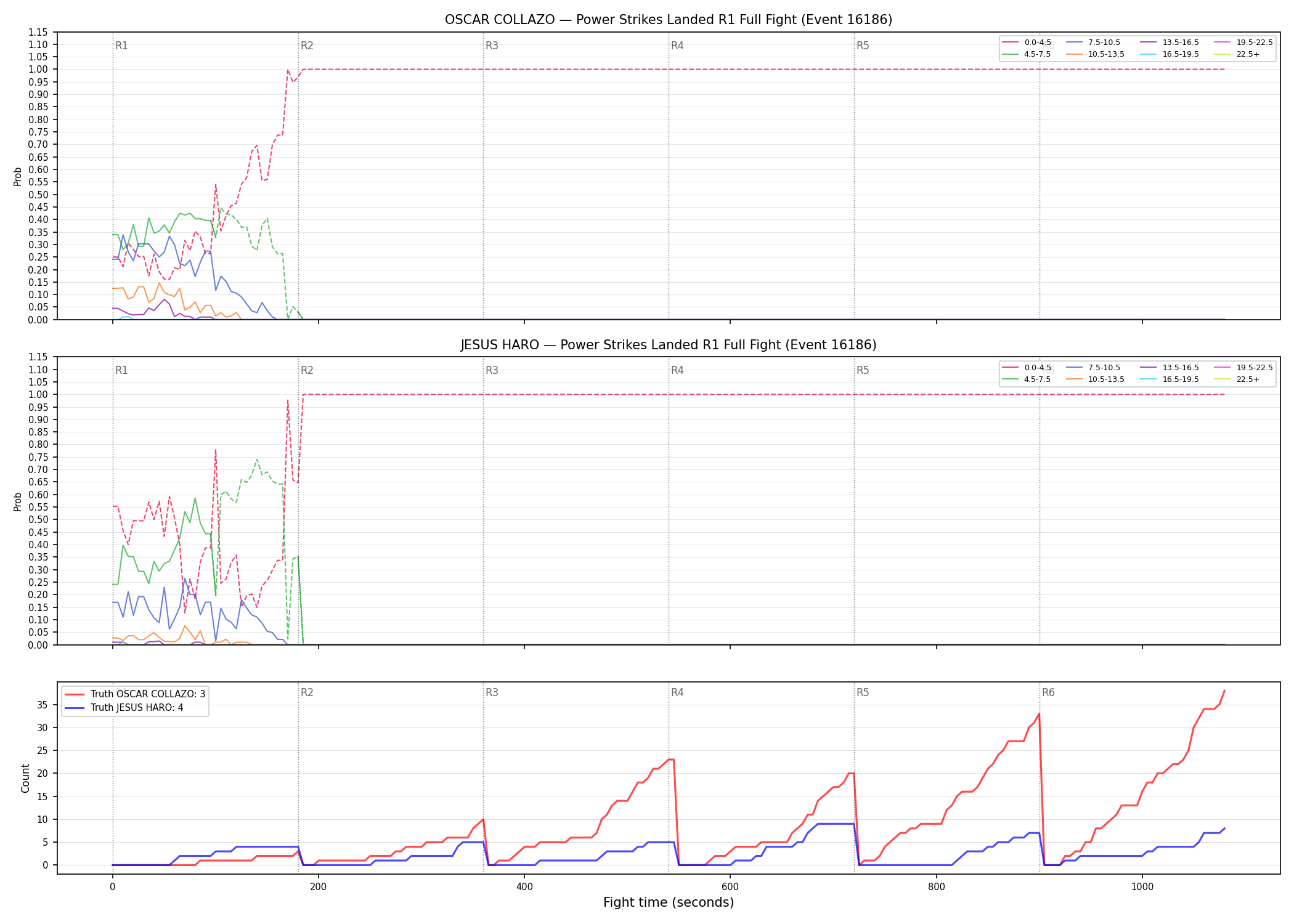Click the R4 round label in the Count chart
Image resolution: width=1294 pixels, height=924 pixels.
pos(677,692)
